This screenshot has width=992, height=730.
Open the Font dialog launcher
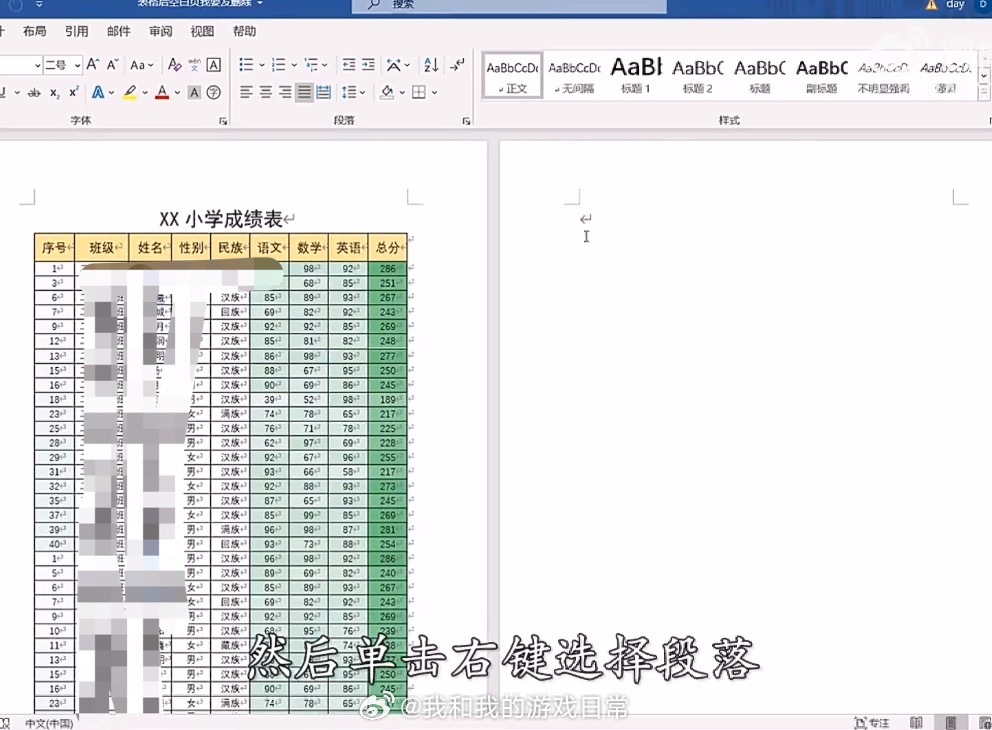[x=223, y=121]
